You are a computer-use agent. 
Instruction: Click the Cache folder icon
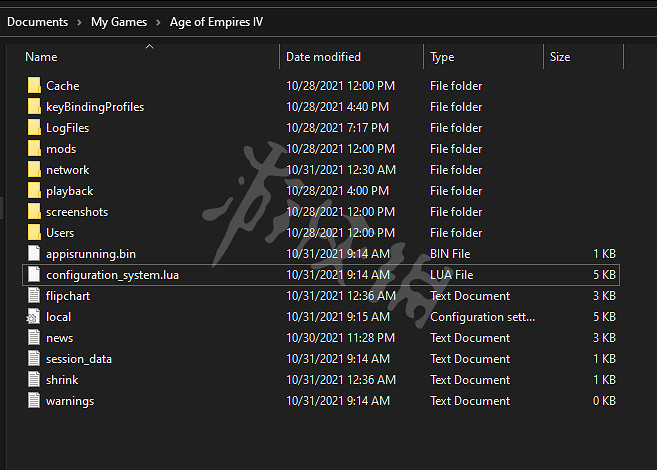click(x=34, y=86)
